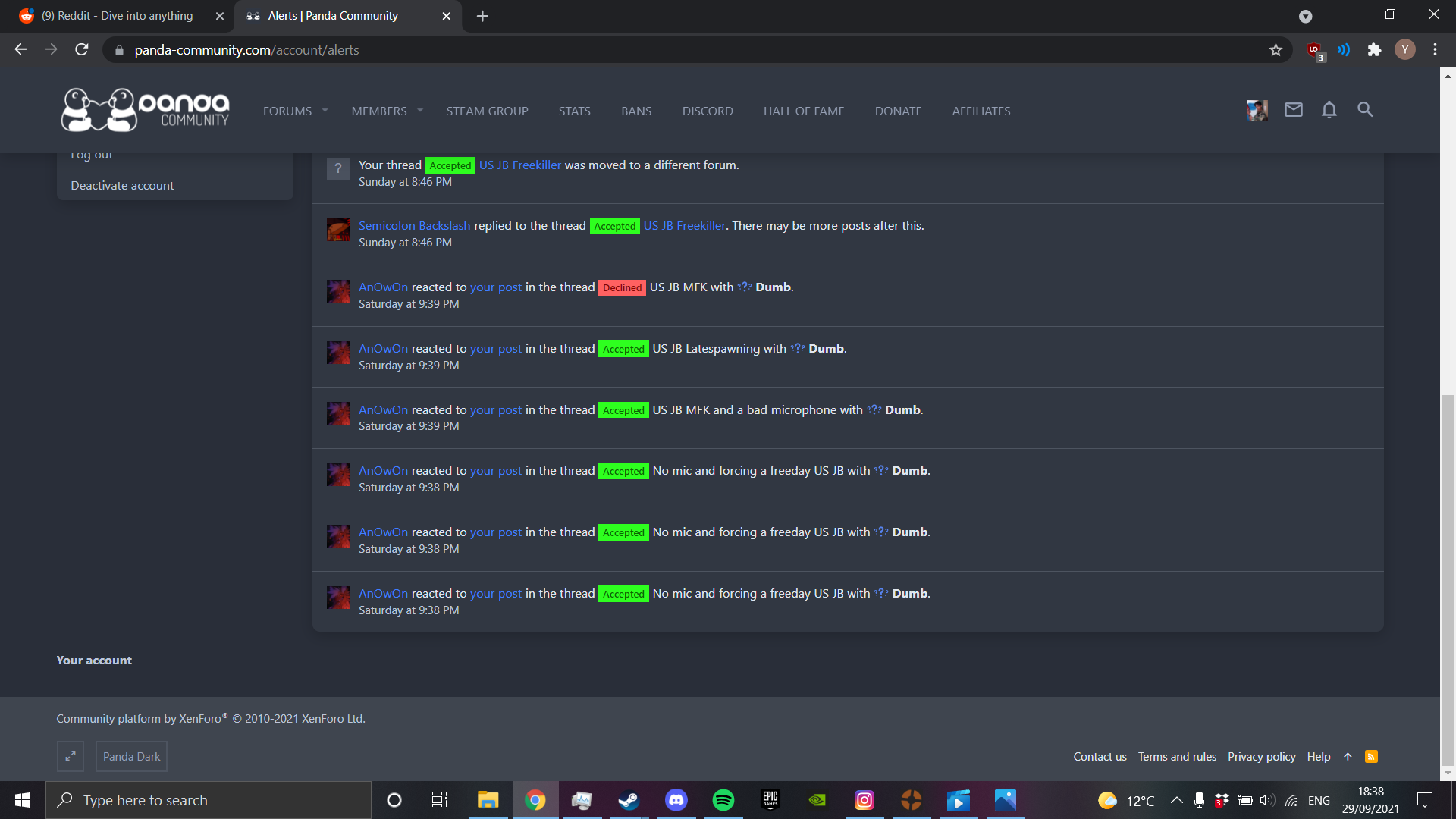Click the RSS feed icon in footer
Screen dimensions: 1456x819
coord(1371,756)
